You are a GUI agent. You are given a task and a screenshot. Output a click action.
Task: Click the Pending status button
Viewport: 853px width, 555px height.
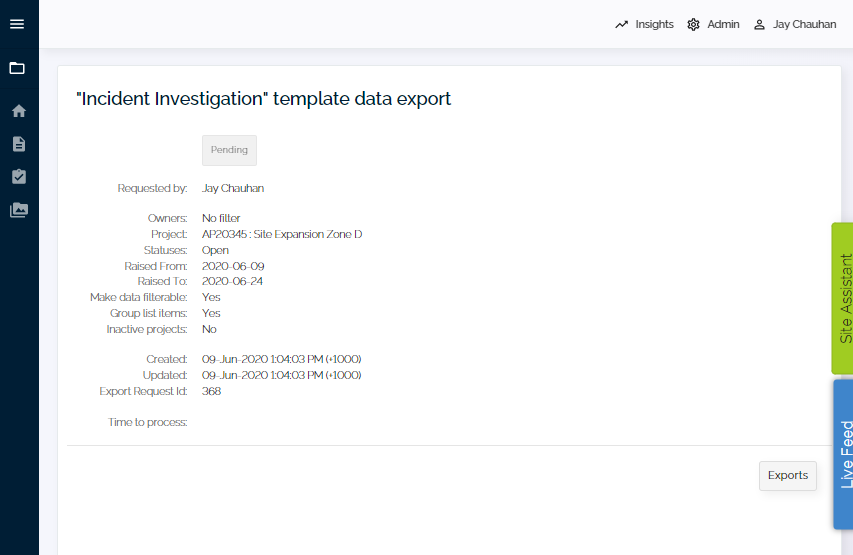click(x=229, y=150)
